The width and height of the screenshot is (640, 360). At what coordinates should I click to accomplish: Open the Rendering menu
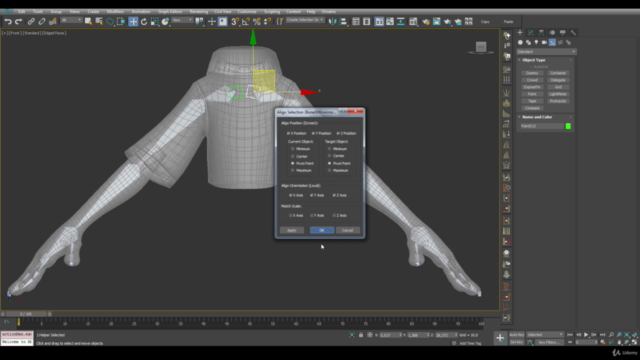tap(199, 12)
